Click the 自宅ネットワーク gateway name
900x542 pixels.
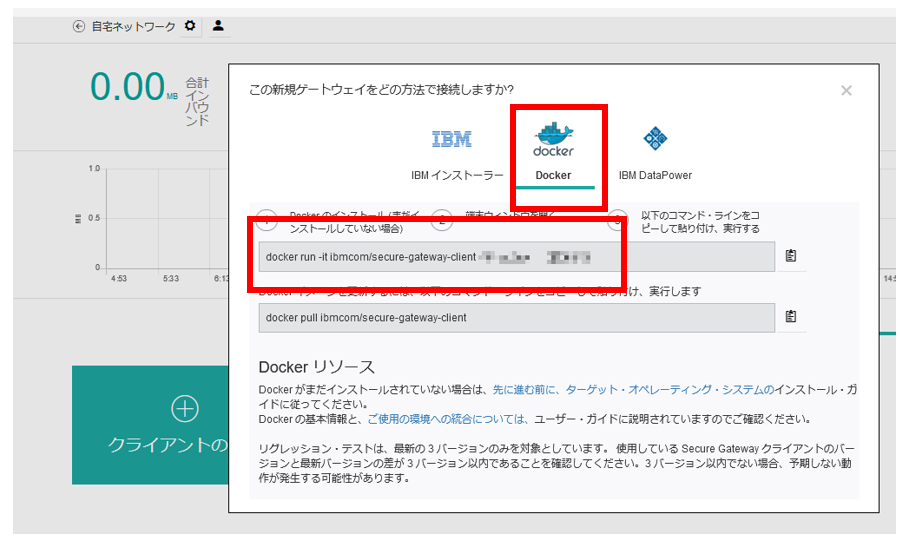click(x=133, y=26)
